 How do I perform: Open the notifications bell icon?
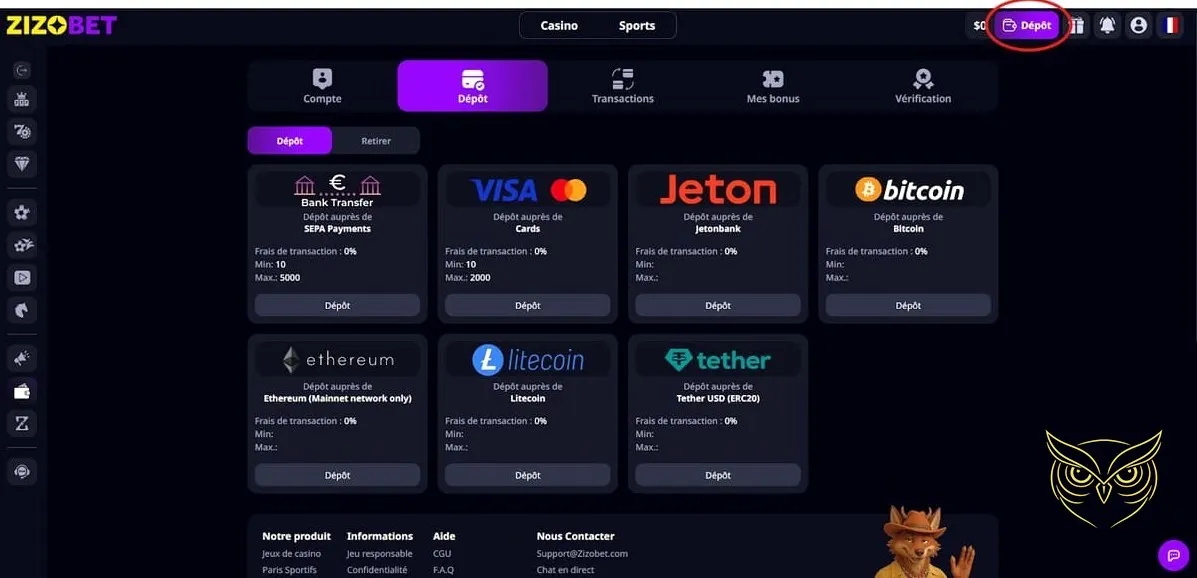pos(1107,26)
